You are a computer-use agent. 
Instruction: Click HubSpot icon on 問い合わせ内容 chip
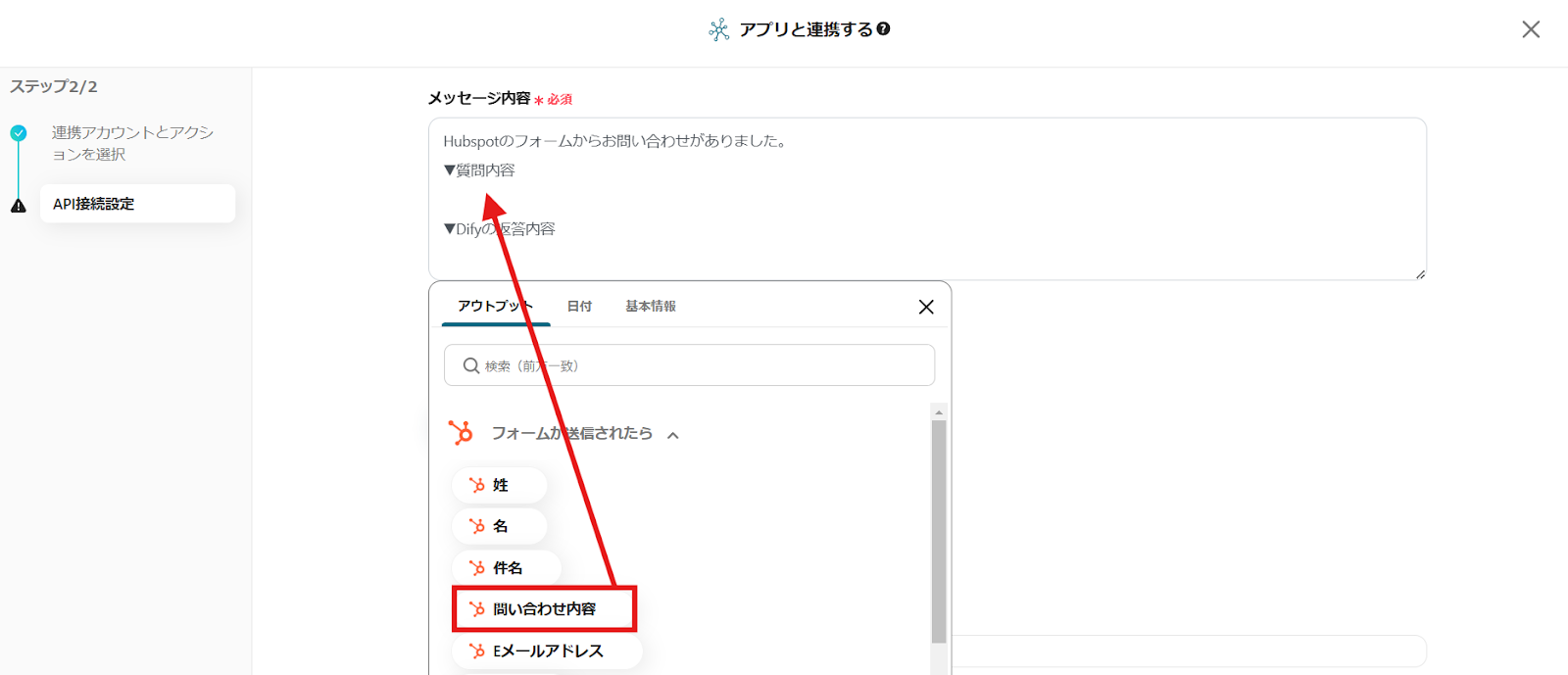[x=477, y=609]
